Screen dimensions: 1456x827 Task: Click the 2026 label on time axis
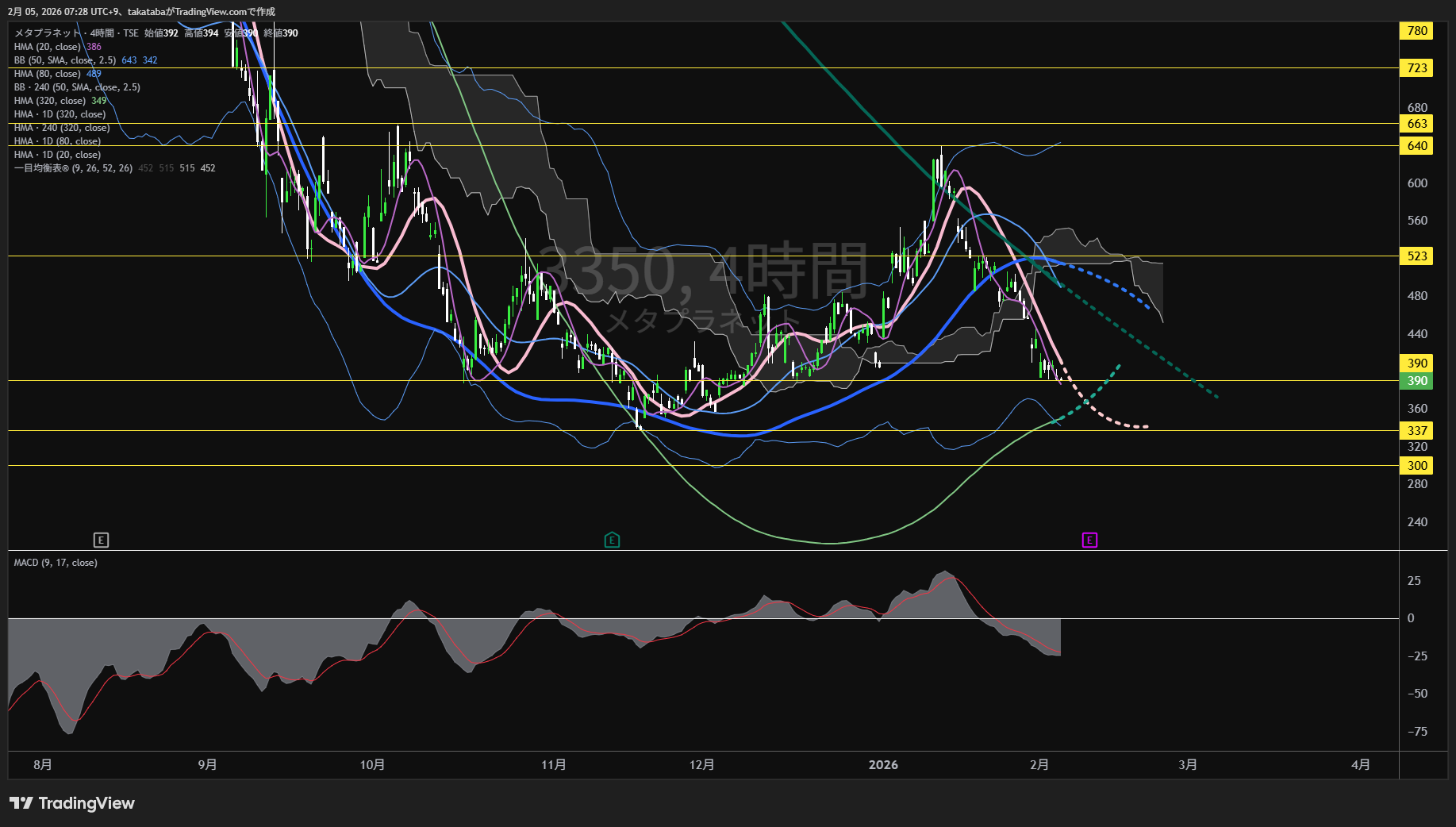pos(883,765)
